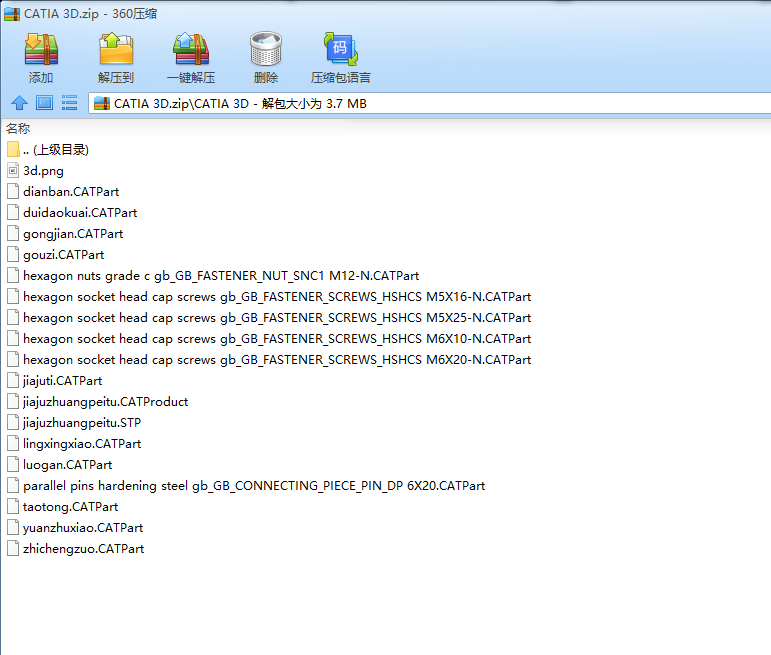Click the jiajuzhuangpeitu.STP file icon

pos(13,423)
